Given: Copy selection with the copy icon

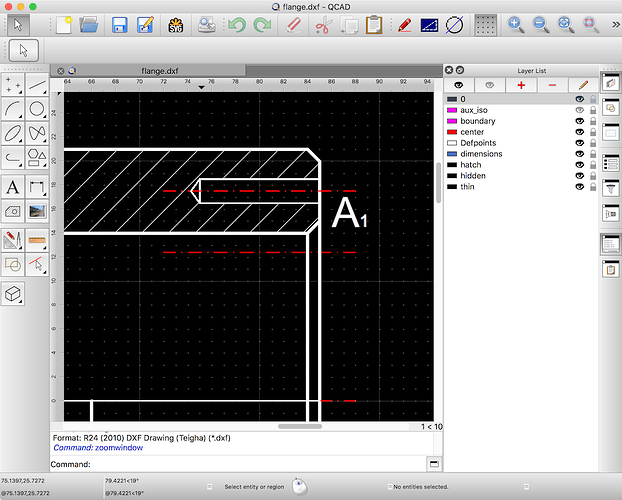Looking at the screenshot, I should click(x=349, y=25).
